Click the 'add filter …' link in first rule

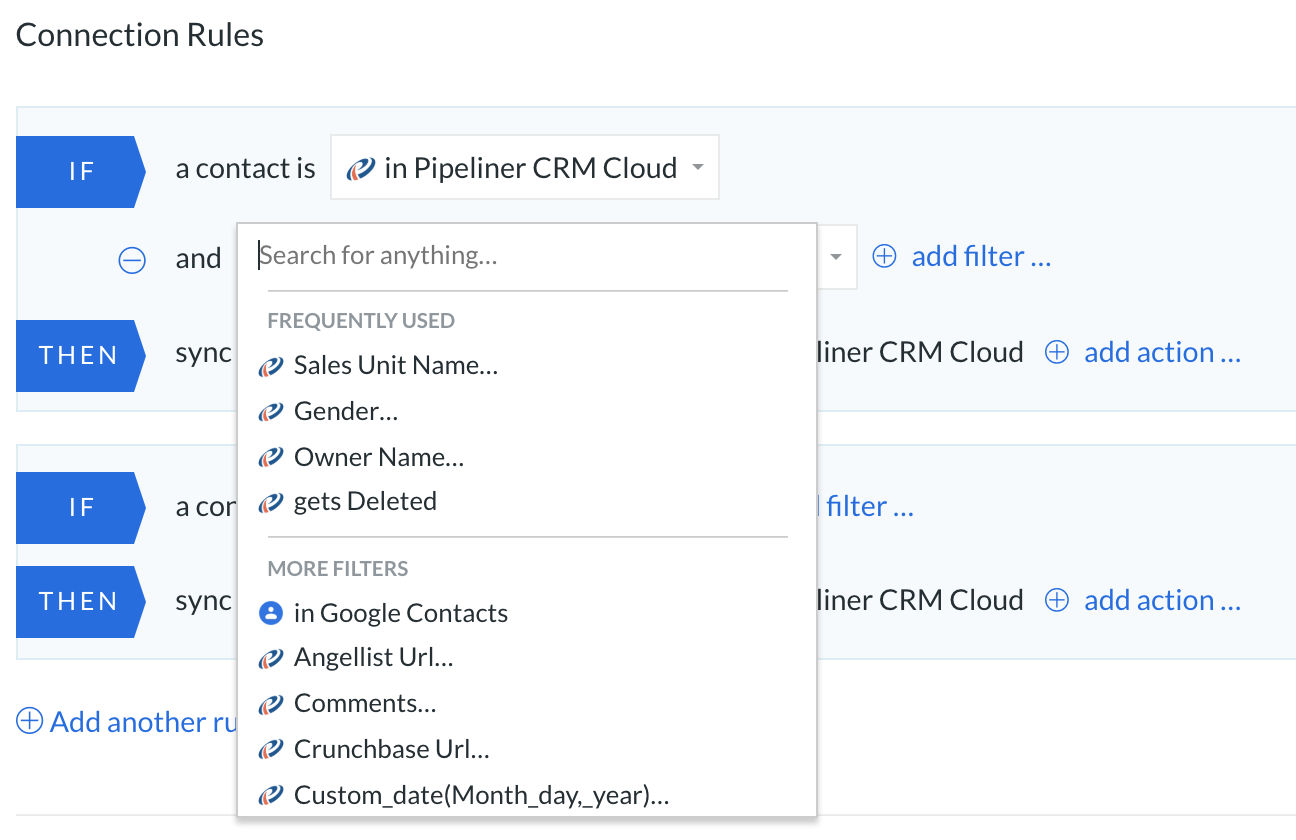tap(981, 257)
